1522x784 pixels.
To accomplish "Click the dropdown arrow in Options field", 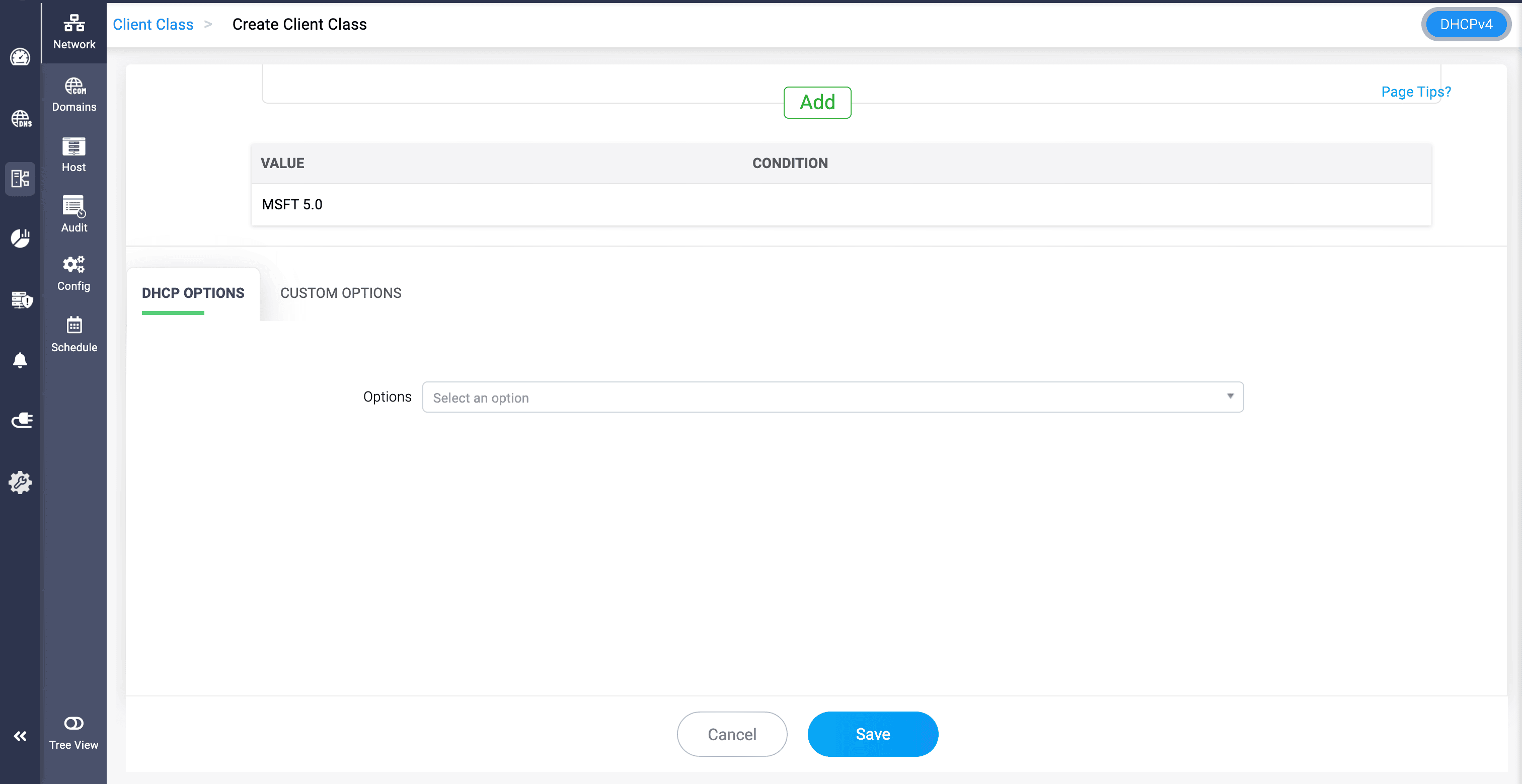I will coord(1230,397).
